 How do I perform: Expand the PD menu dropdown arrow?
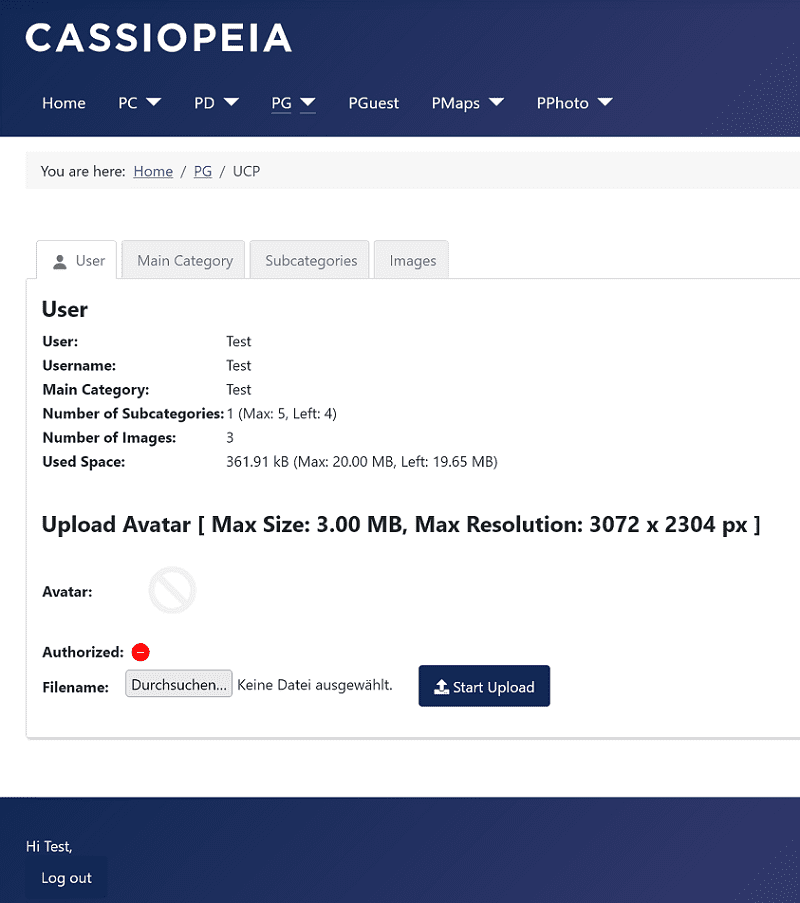[x=231, y=102]
